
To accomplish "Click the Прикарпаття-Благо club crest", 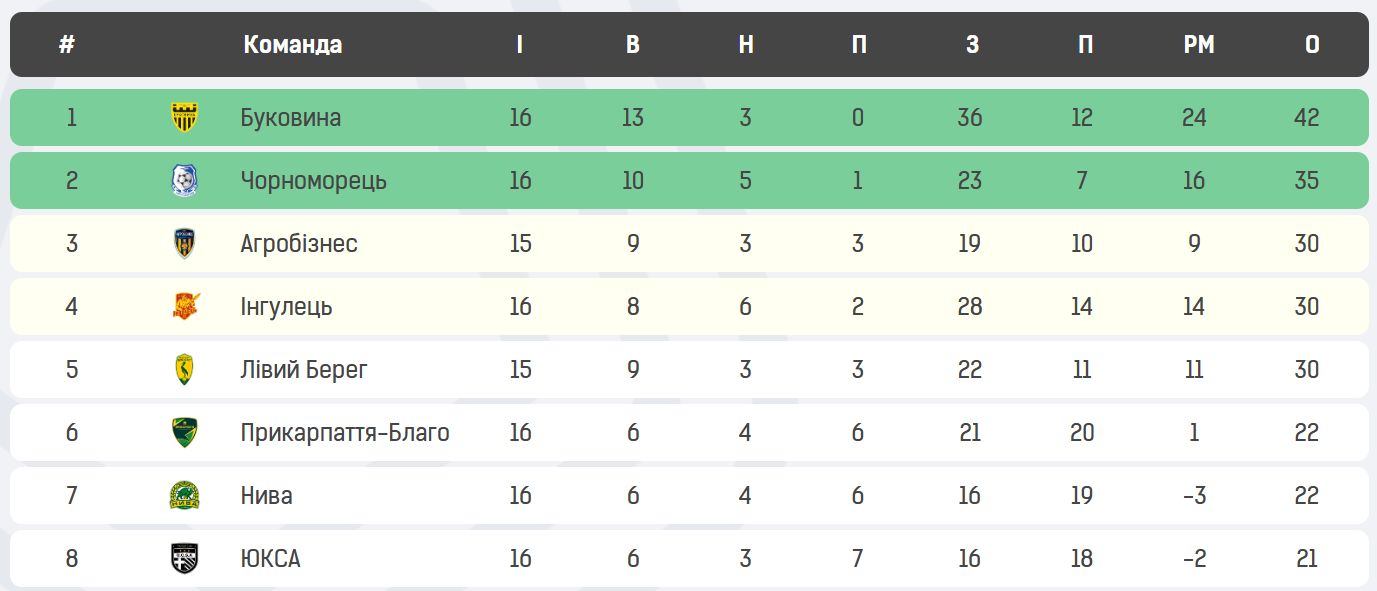I will coord(184,432).
